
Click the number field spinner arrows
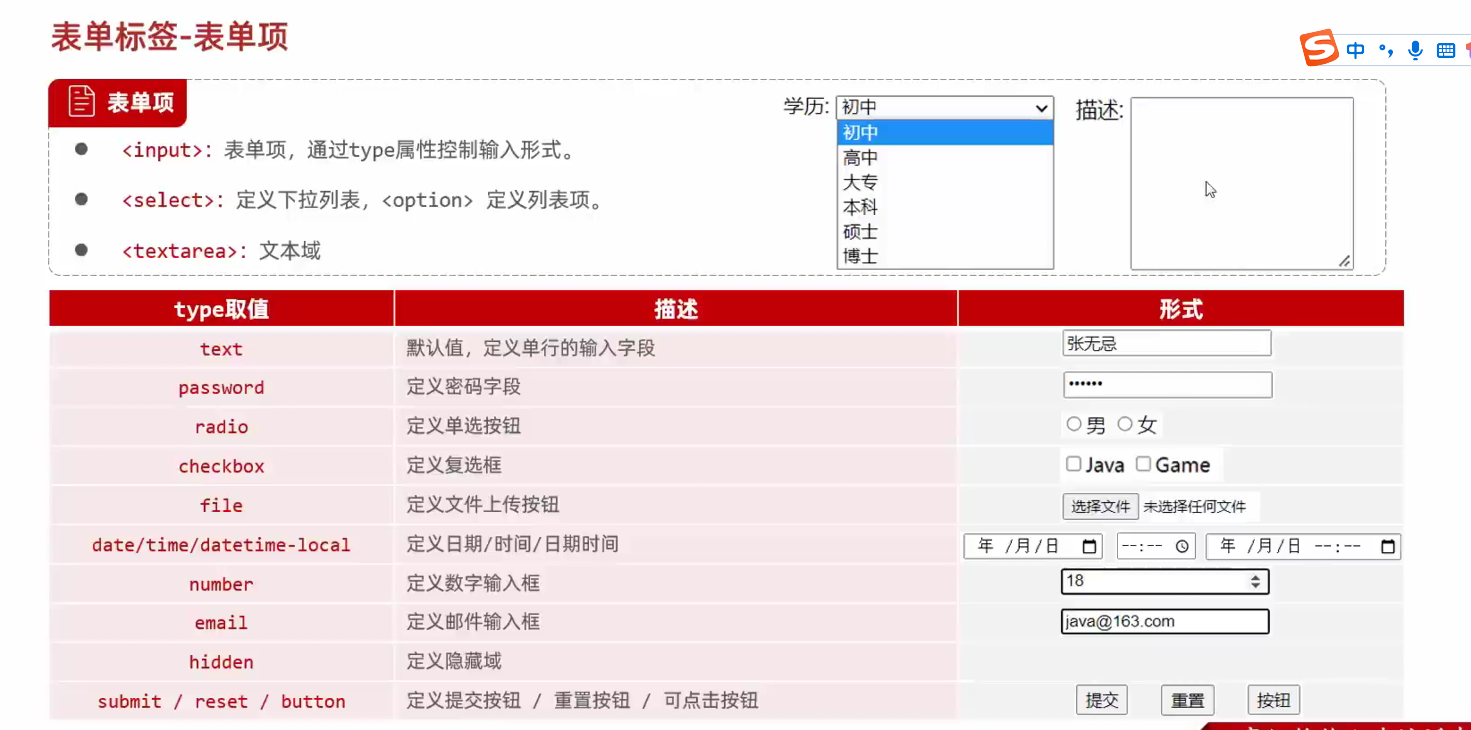[x=1255, y=581]
